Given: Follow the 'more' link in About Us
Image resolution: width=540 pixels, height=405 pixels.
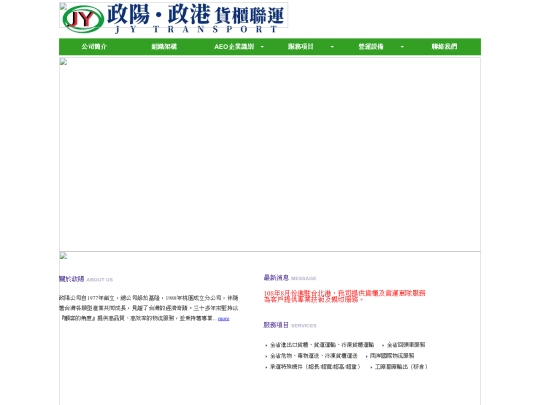Looking at the screenshot, I should (x=224, y=319).
